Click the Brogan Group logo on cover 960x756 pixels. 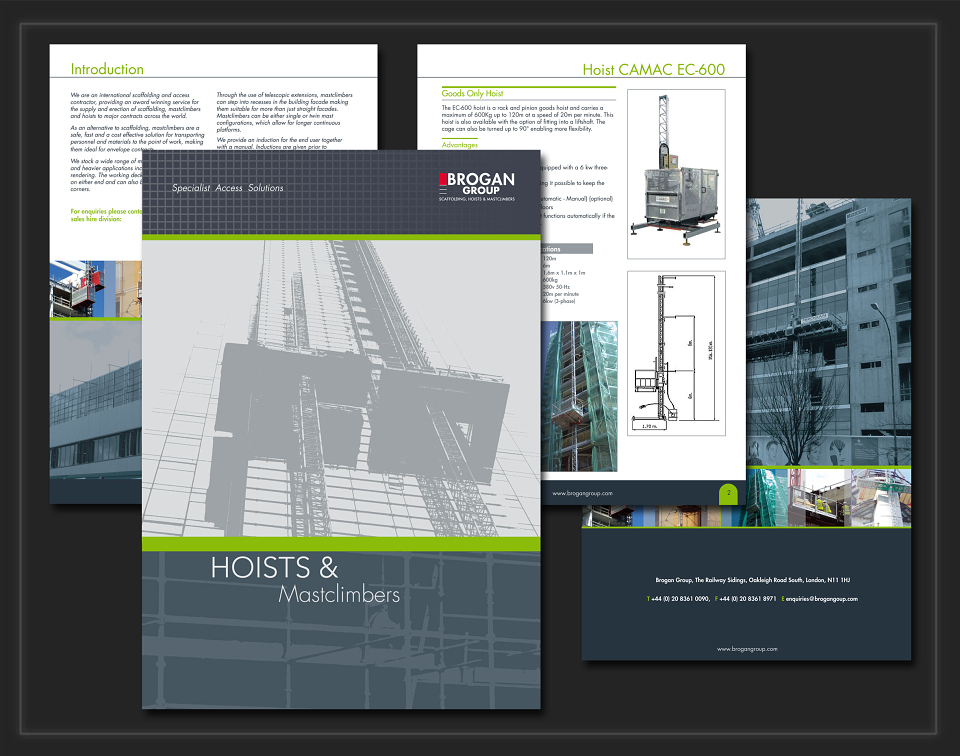(x=477, y=187)
